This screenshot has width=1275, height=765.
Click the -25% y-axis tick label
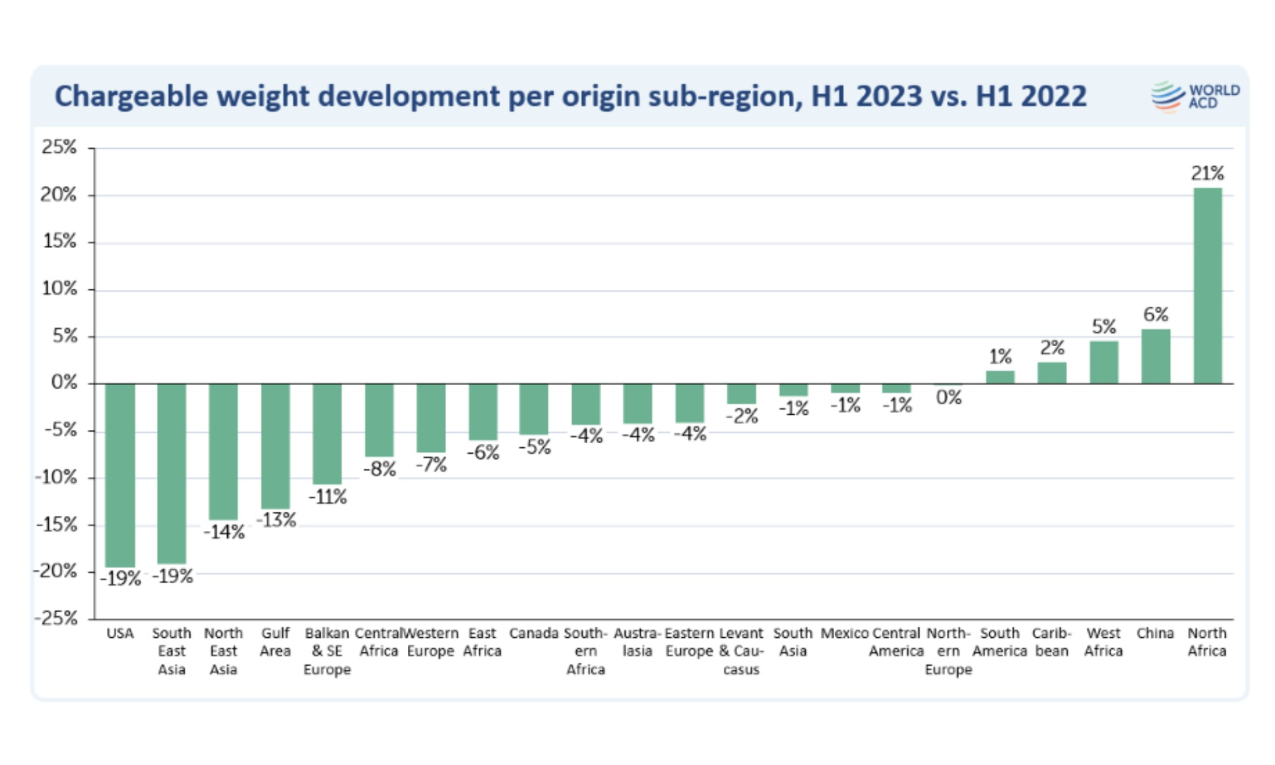(55, 618)
